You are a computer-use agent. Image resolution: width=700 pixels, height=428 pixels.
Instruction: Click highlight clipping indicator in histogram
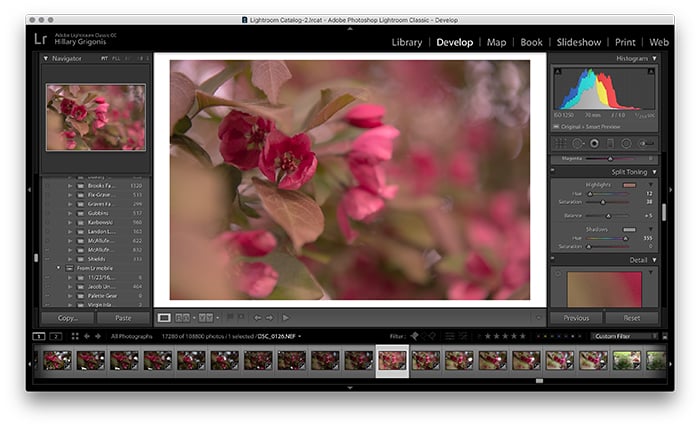pyautogui.click(x=651, y=71)
